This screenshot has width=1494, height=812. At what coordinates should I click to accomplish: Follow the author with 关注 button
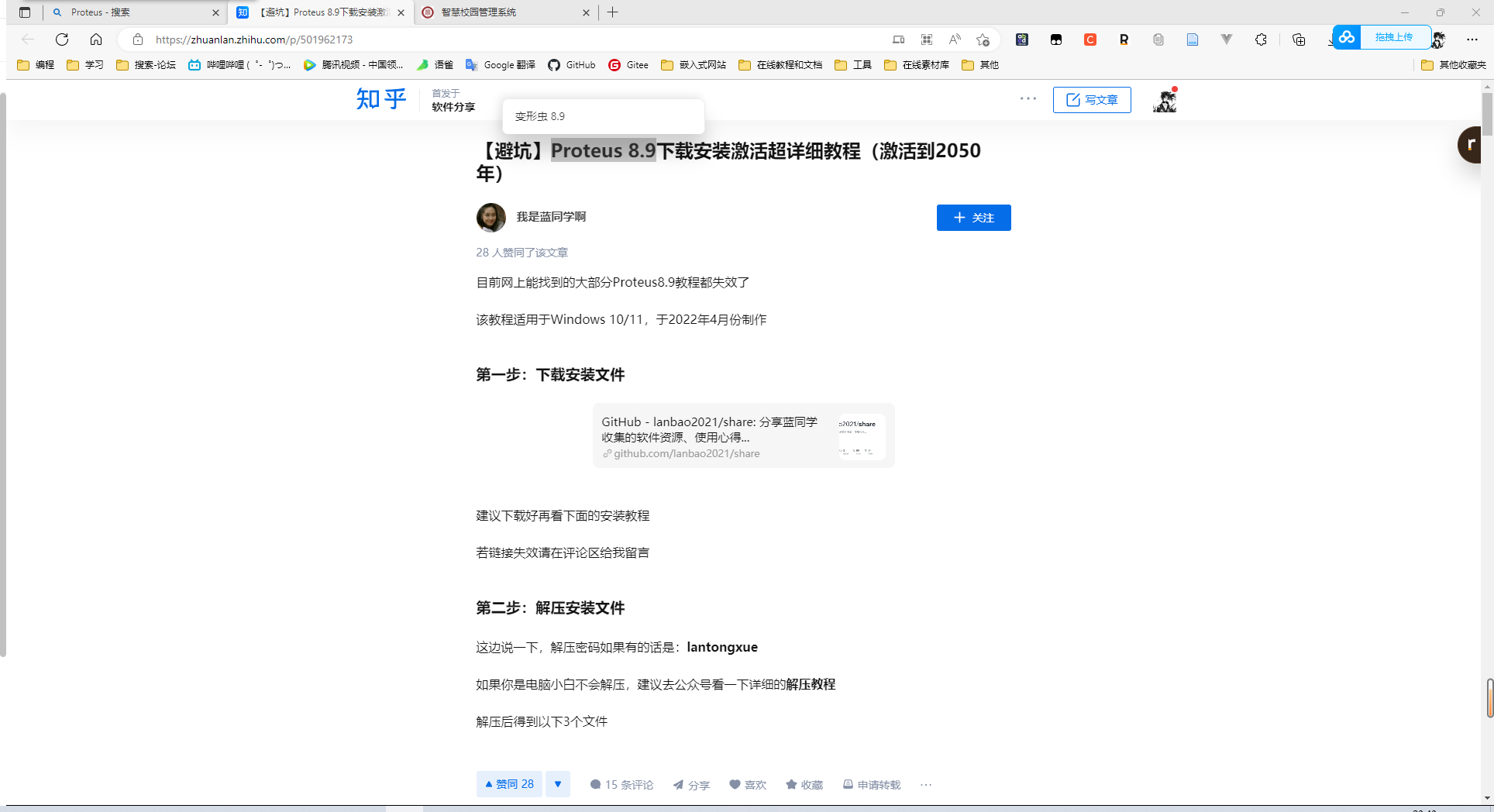(973, 218)
